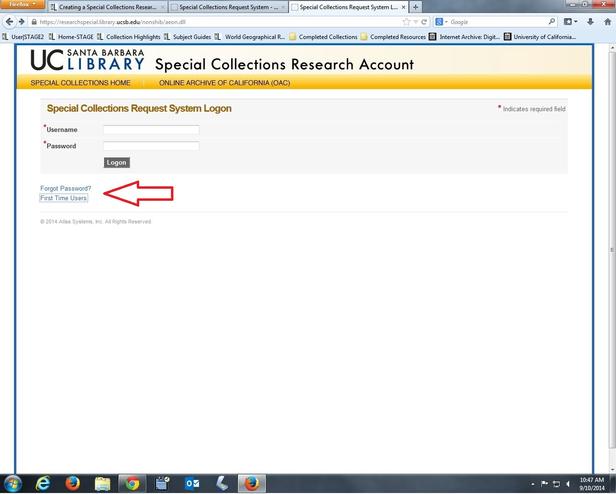This screenshot has width=616, height=494.
Task: Open File Explorer folder icon in taskbar
Action: 102,483
